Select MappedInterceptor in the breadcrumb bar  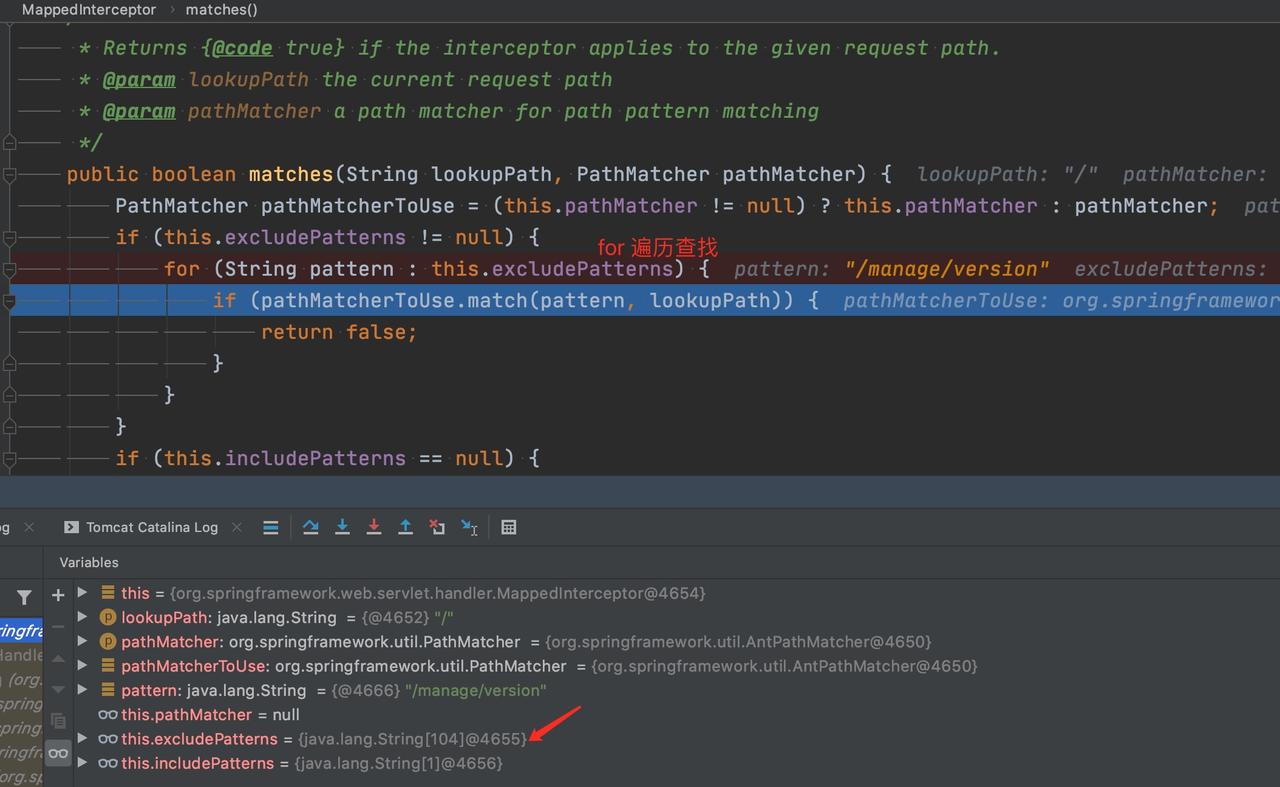pos(89,10)
